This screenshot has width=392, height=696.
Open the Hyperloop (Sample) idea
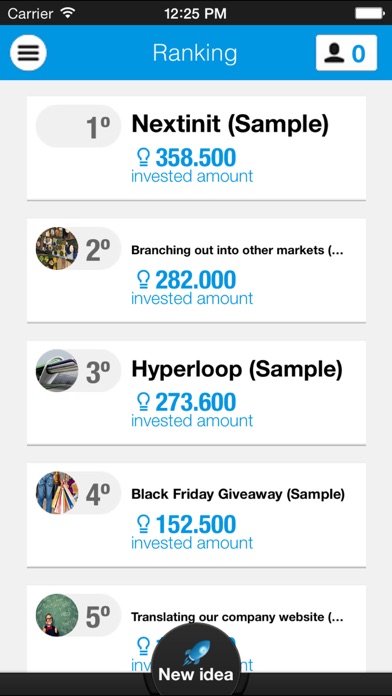[x=196, y=393]
